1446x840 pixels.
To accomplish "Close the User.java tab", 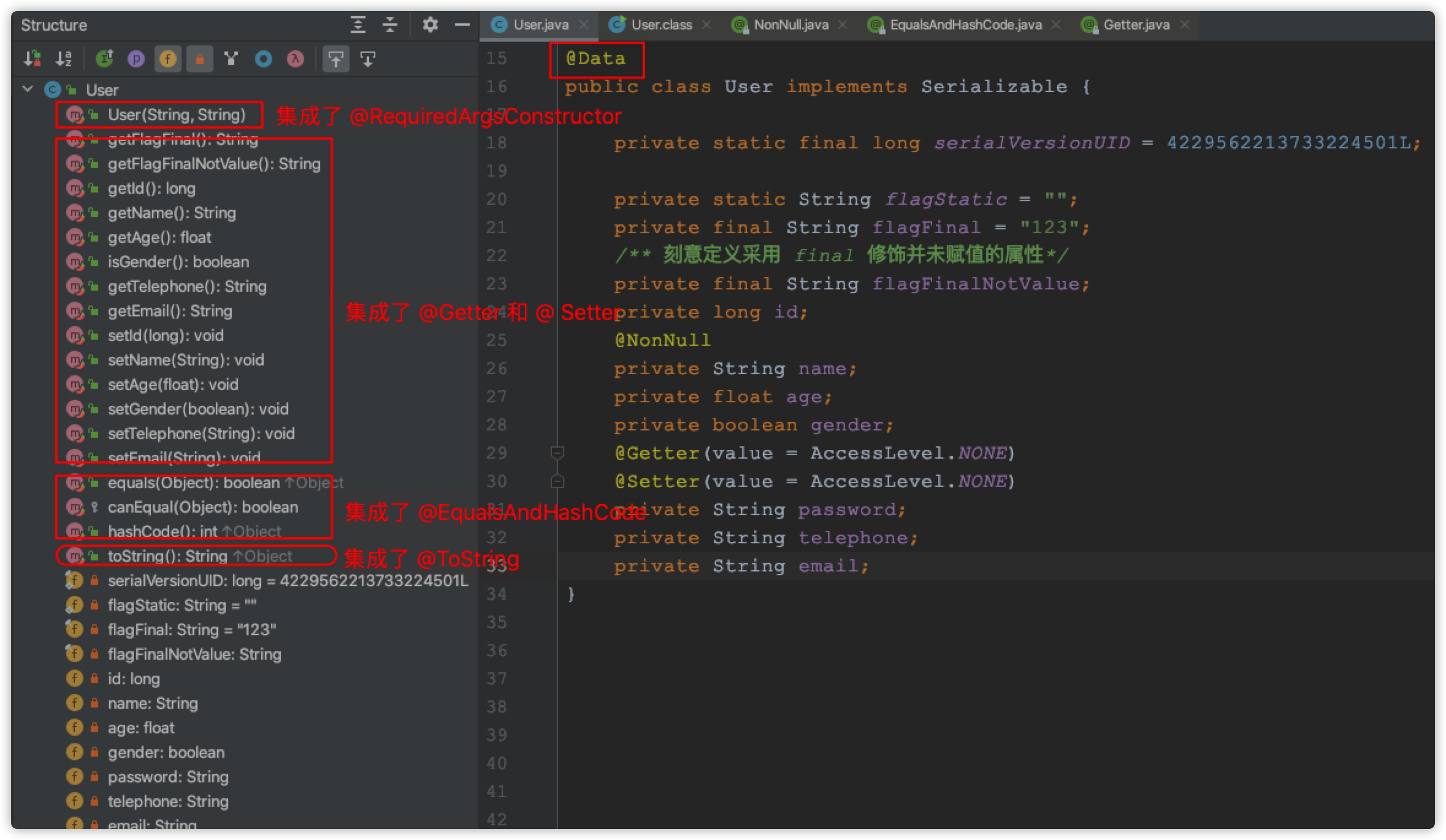I will 584,25.
